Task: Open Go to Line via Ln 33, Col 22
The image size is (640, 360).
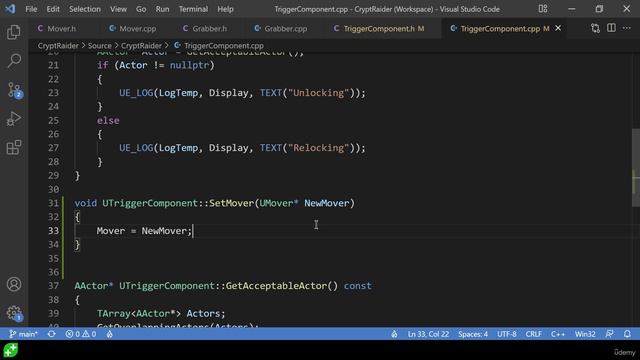Action: pyautogui.click(x=428, y=334)
